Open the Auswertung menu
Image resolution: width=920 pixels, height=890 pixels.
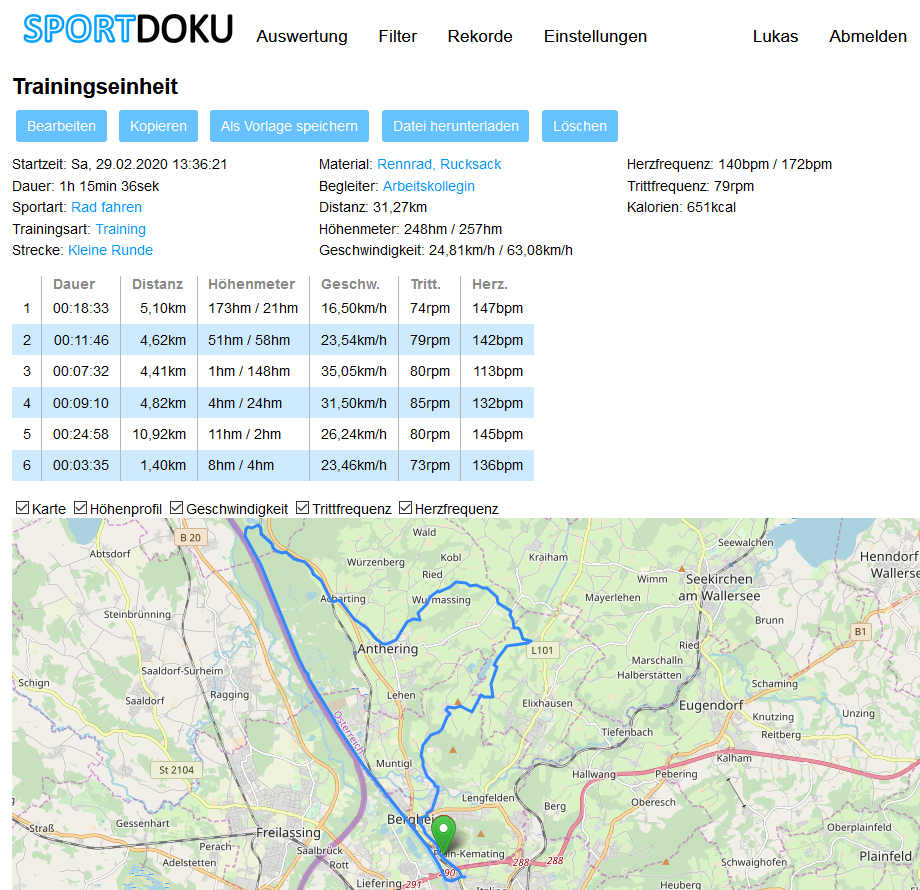302,37
